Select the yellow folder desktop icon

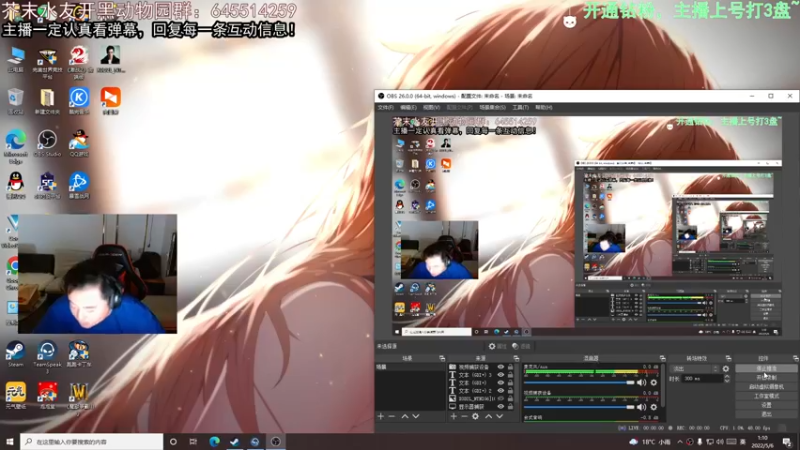[47, 101]
